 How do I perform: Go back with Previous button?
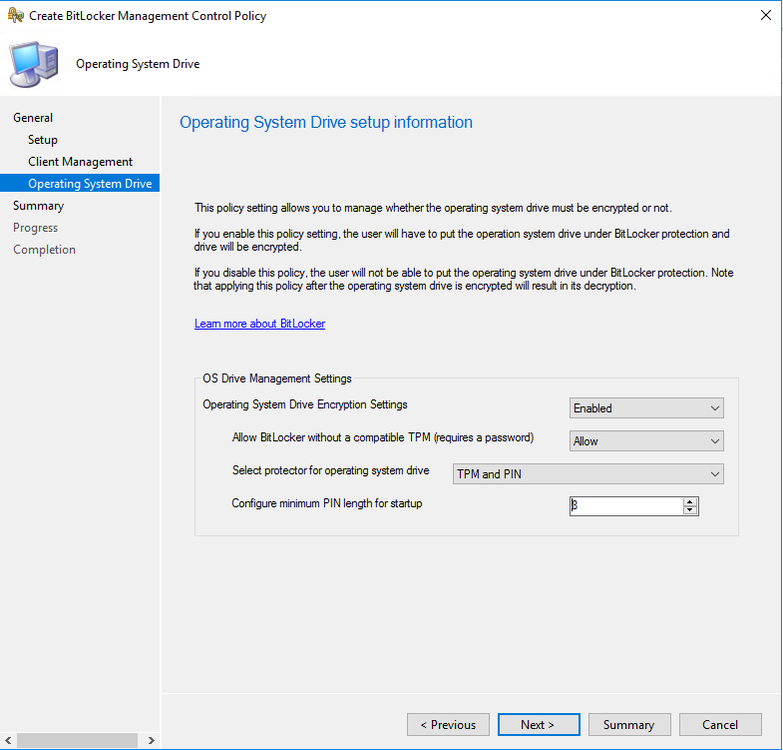[x=448, y=725]
